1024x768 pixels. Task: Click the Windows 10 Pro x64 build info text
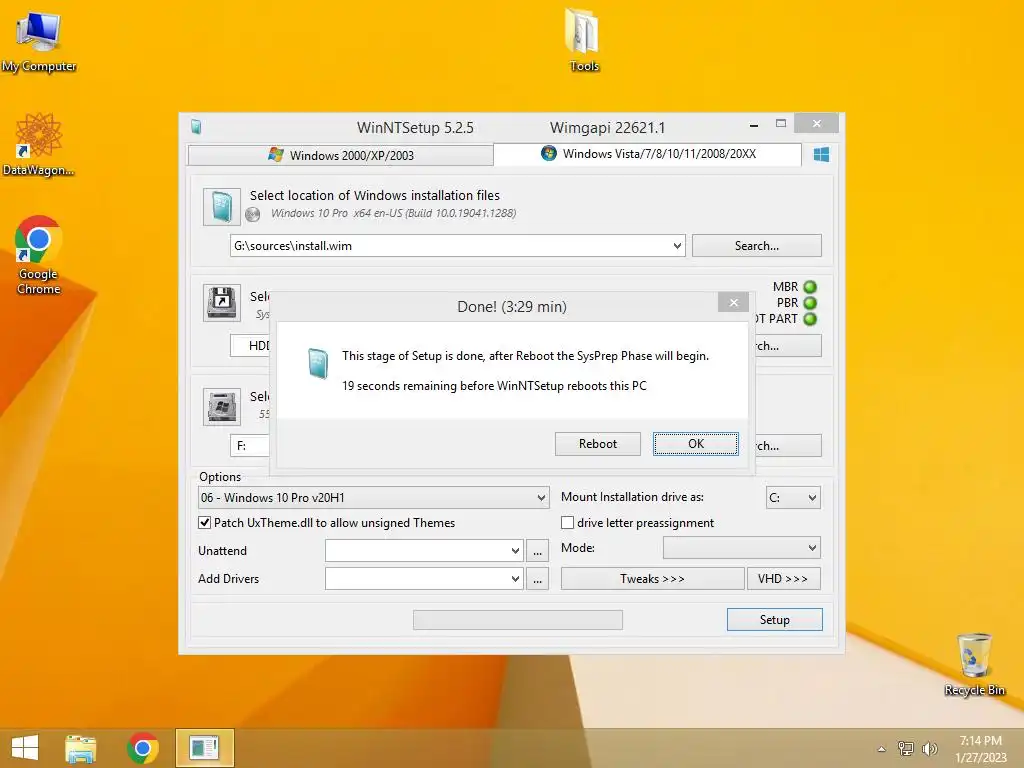tap(393, 214)
